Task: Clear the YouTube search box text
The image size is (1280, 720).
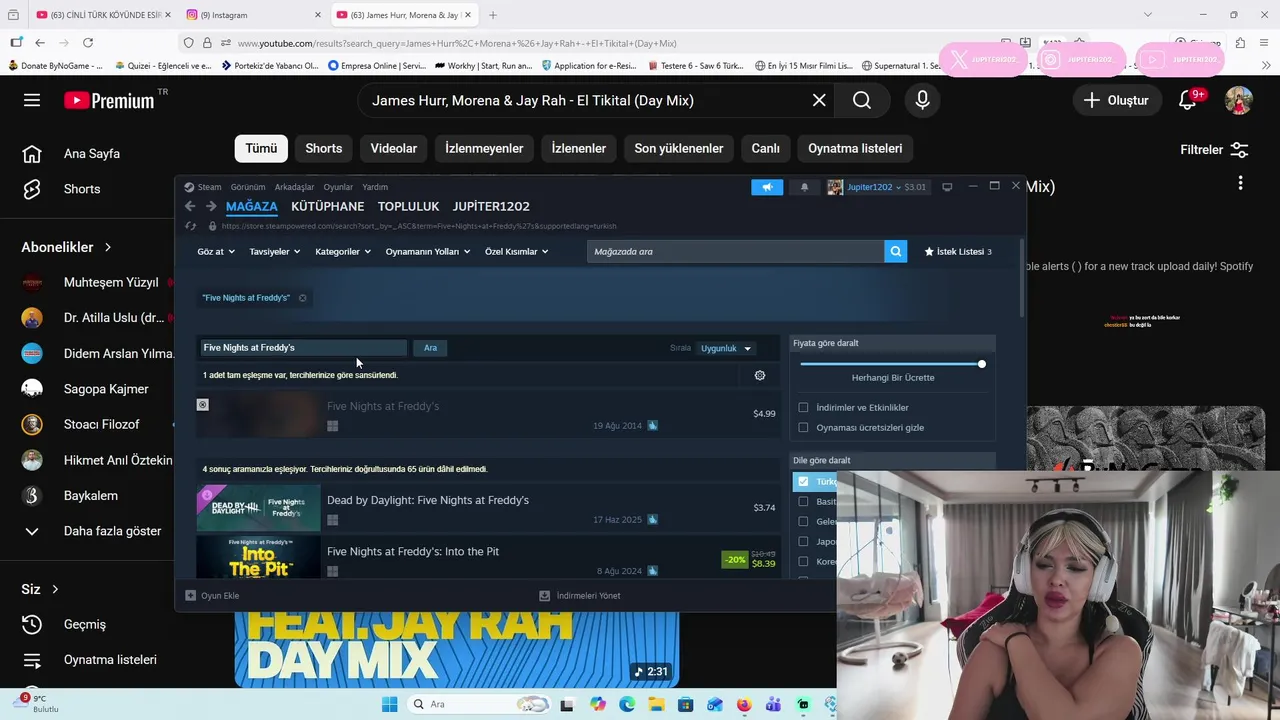Action: (819, 100)
